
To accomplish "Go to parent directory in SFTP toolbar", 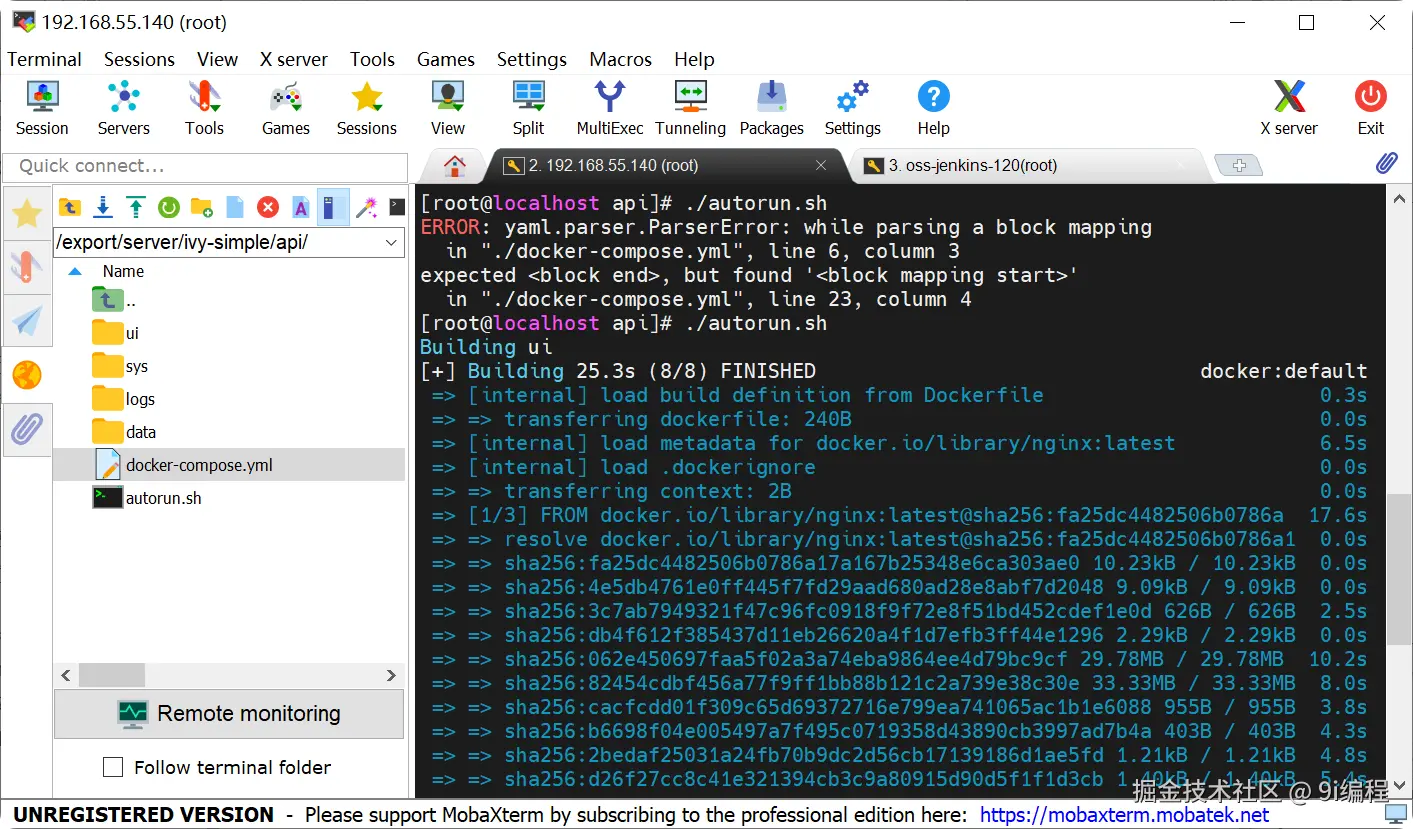I will pyautogui.click(x=69, y=207).
